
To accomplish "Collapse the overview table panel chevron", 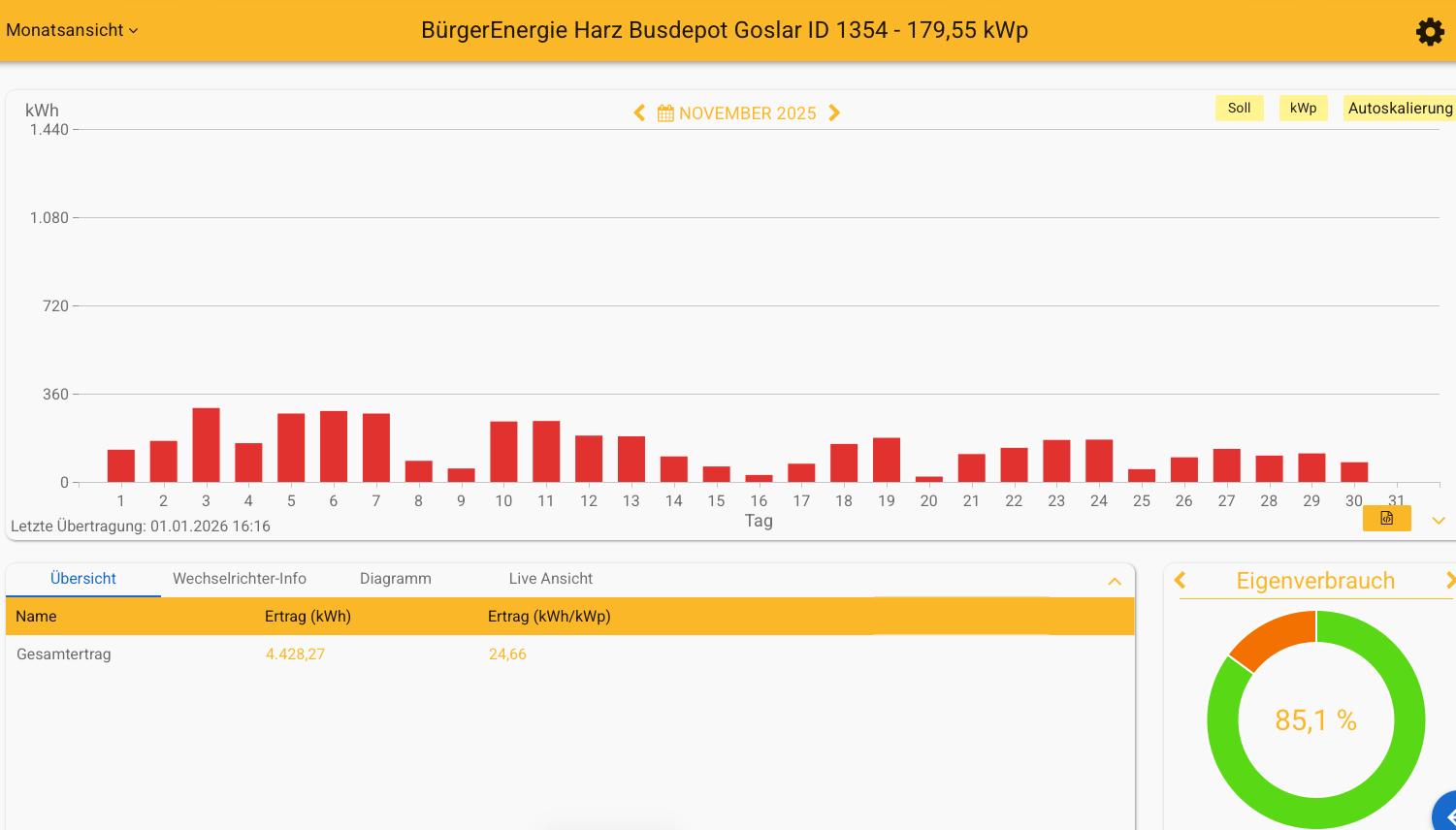I will click(1115, 582).
